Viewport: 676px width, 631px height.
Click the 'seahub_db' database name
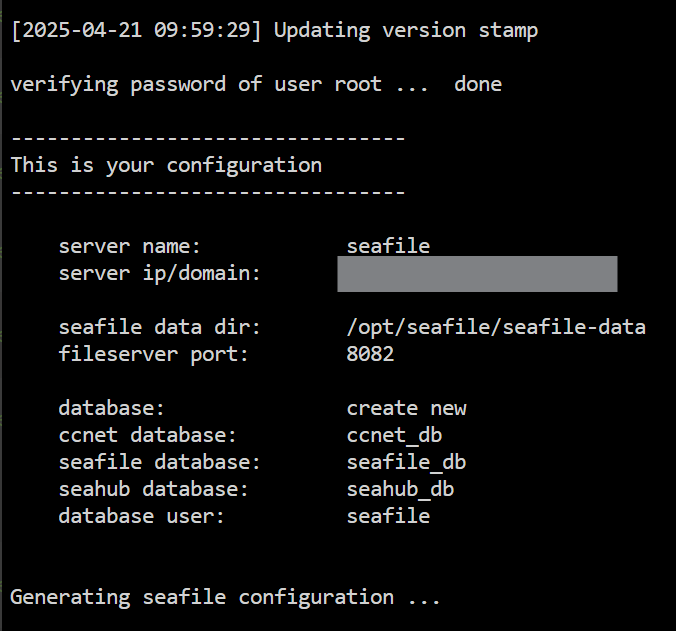coord(400,489)
